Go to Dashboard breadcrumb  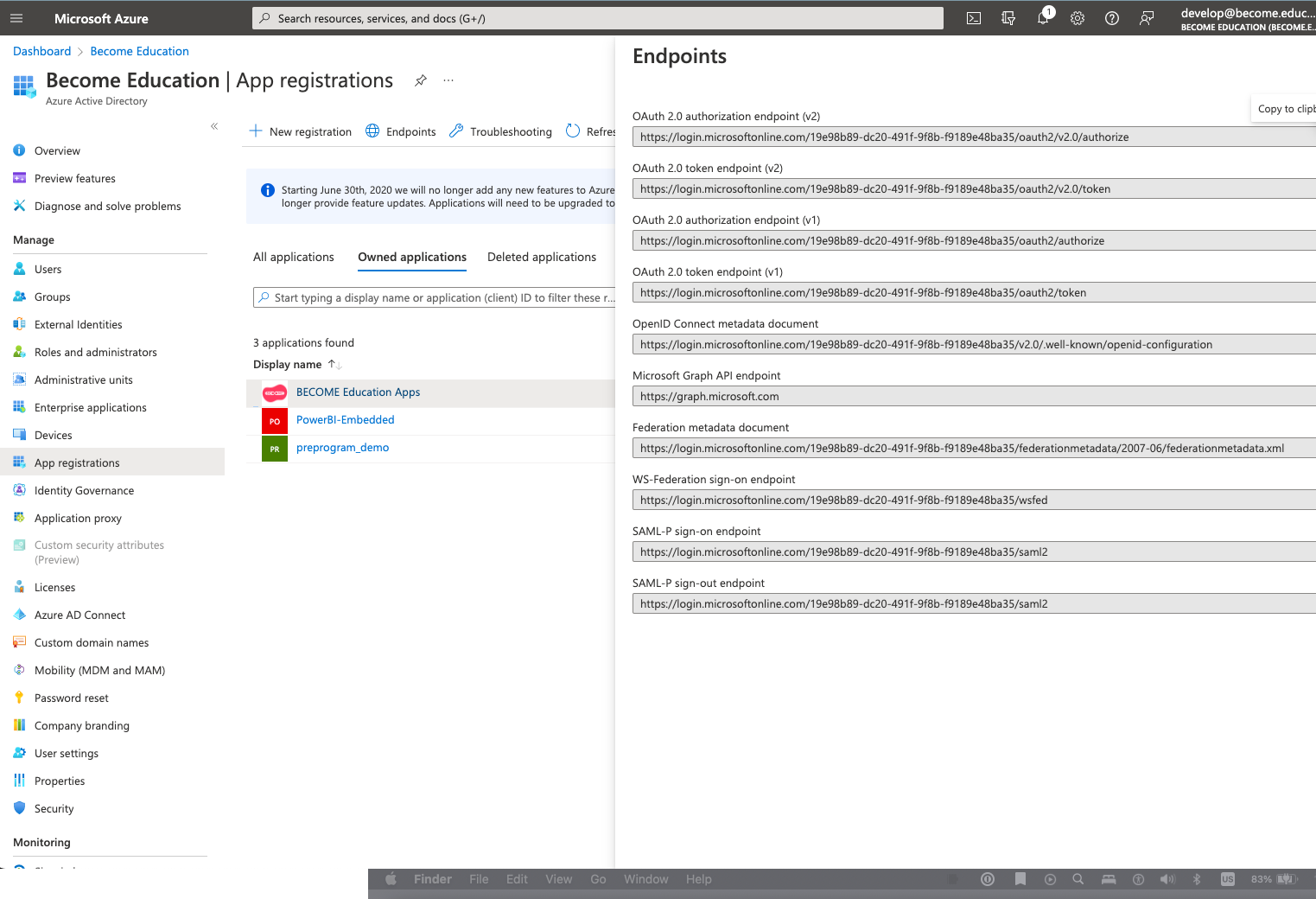(41, 51)
